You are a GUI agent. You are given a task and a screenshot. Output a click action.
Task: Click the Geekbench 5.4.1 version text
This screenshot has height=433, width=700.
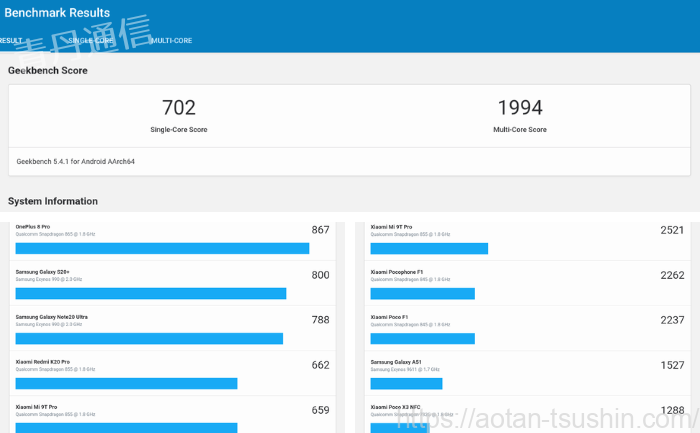click(x=76, y=161)
